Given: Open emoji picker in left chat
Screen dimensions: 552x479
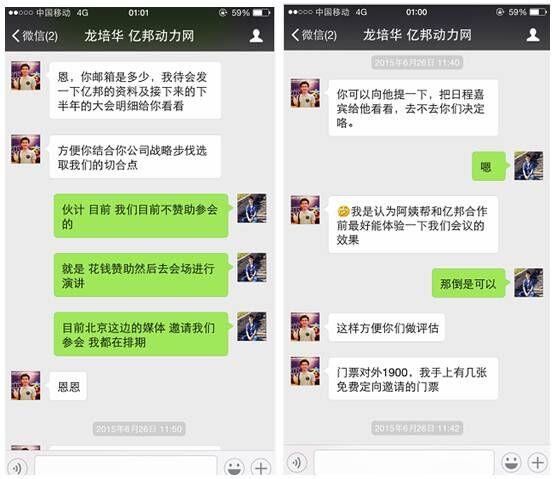Looking at the screenshot, I should pos(234,468).
